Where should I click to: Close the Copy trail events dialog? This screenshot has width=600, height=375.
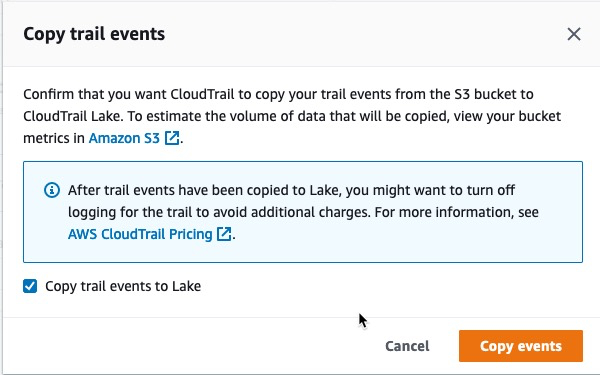[x=574, y=34]
